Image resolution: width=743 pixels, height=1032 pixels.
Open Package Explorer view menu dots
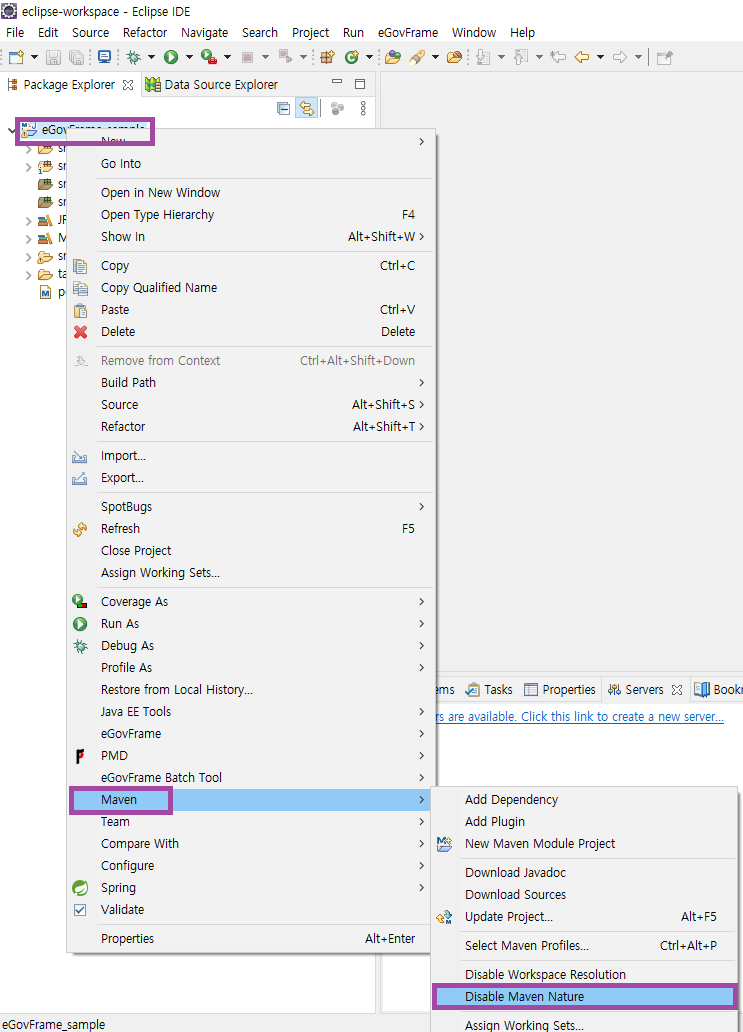(363, 108)
